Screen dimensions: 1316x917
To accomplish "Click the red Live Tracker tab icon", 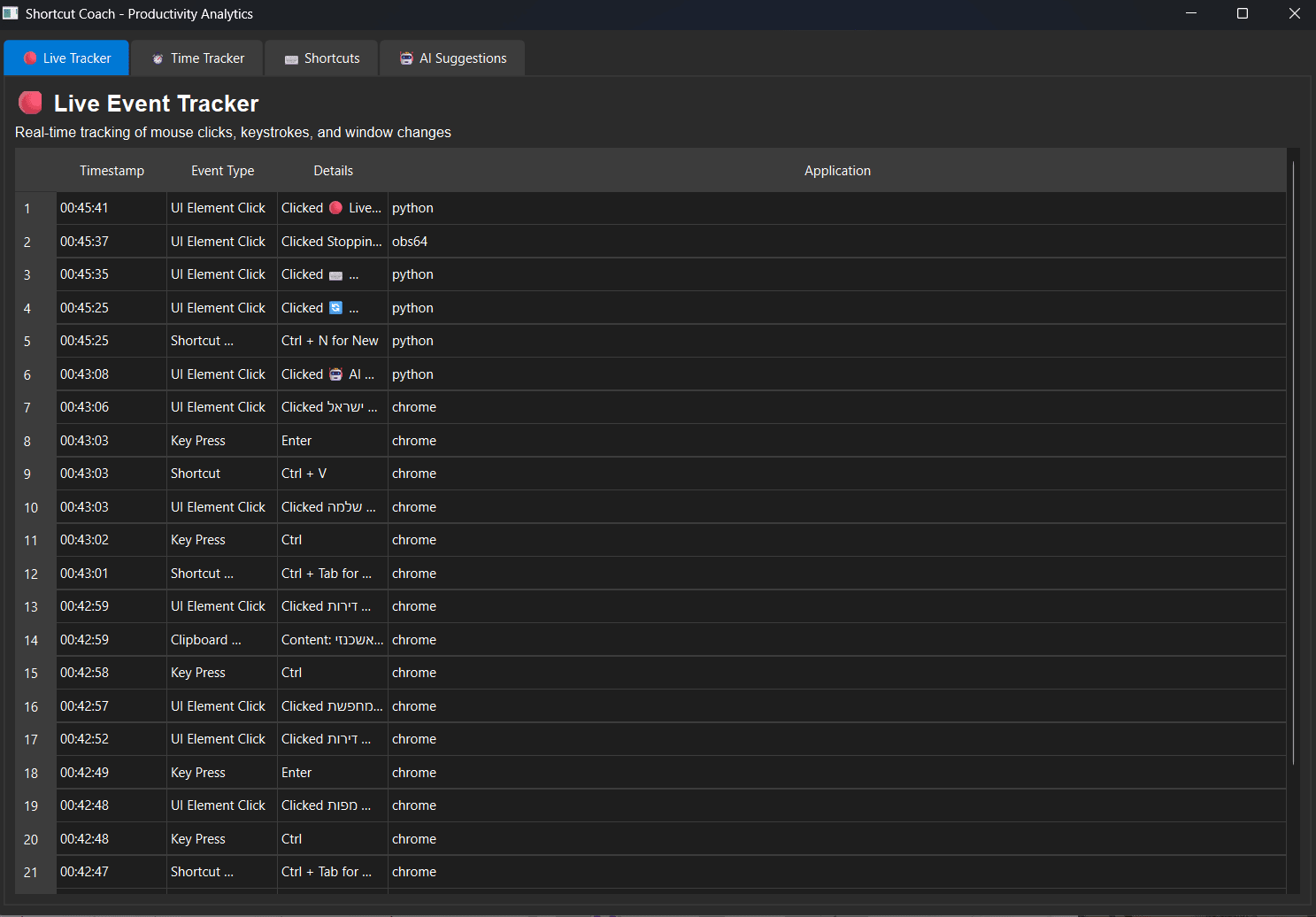I will [x=30, y=58].
